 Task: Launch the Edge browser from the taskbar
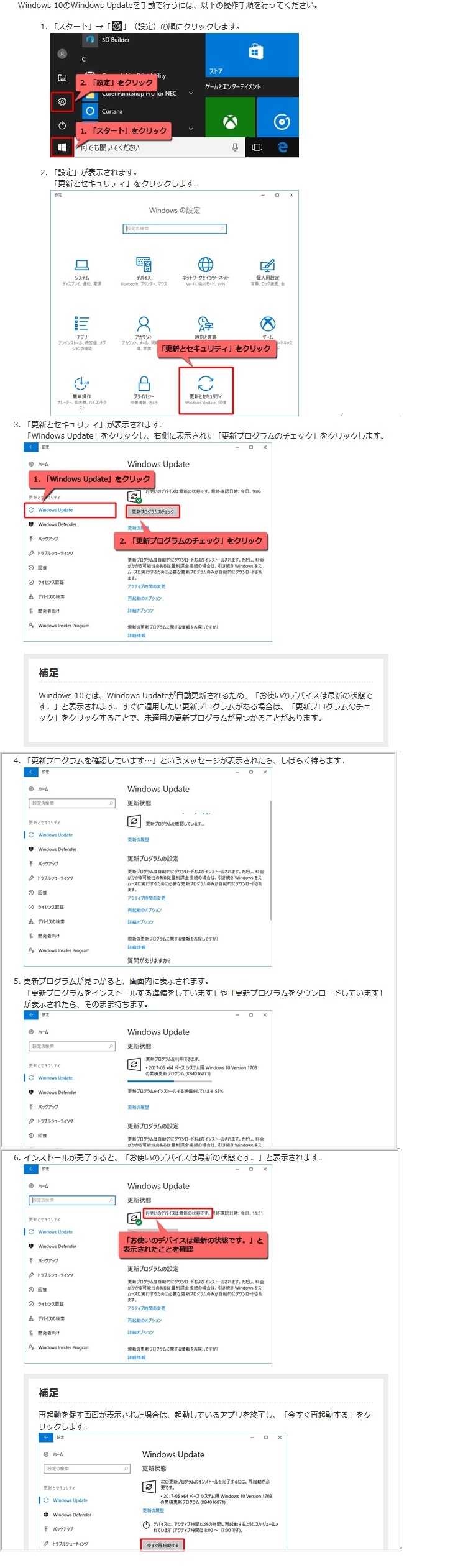[x=283, y=147]
